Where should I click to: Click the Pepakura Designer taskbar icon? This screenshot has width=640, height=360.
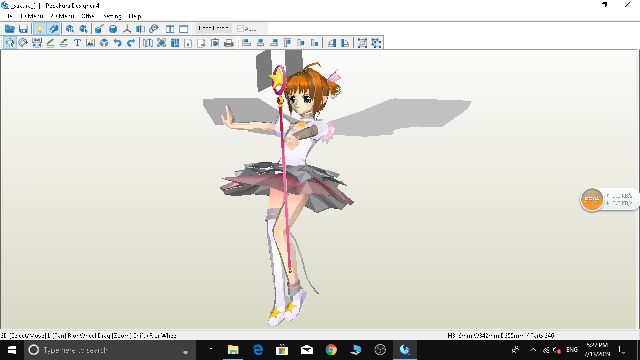(404, 350)
